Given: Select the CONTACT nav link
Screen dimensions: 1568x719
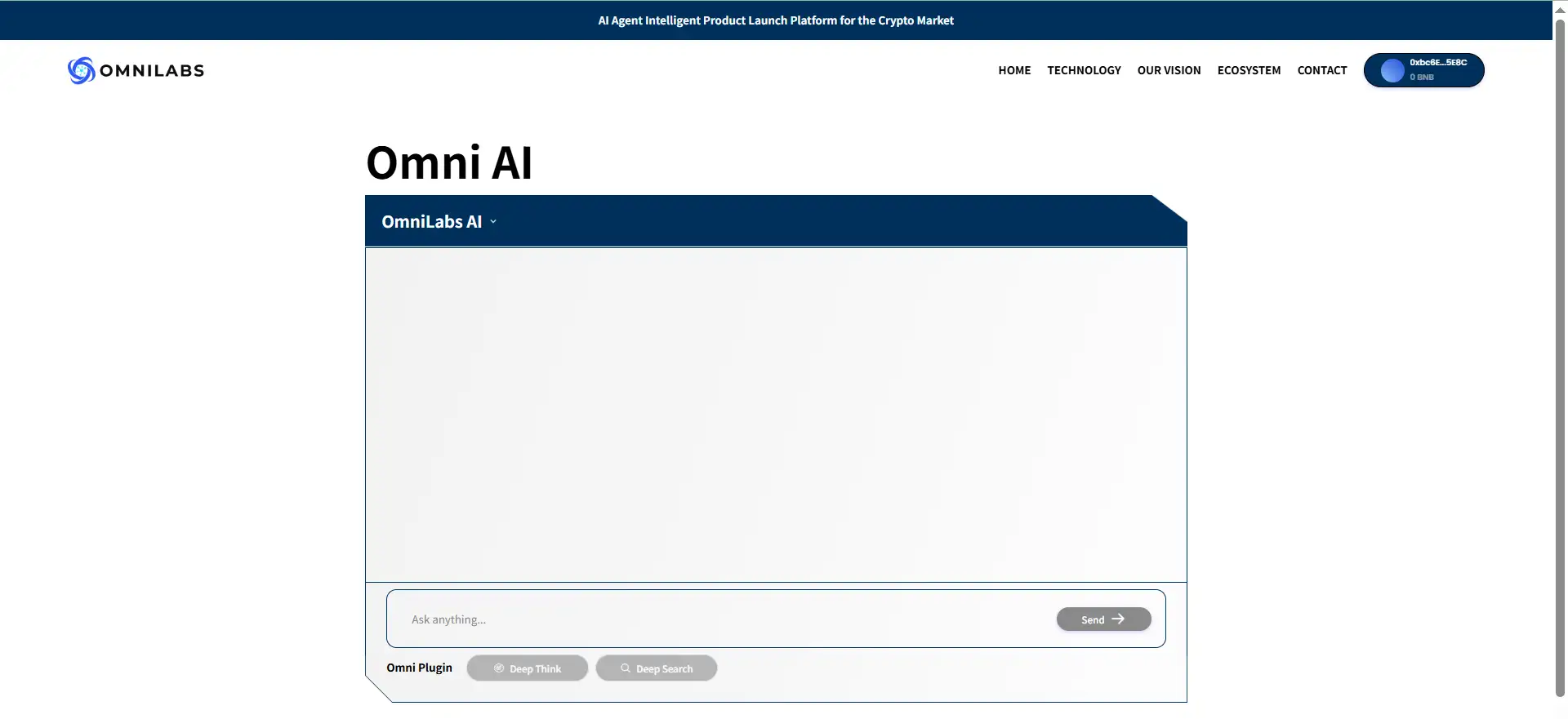Looking at the screenshot, I should [x=1321, y=70].
